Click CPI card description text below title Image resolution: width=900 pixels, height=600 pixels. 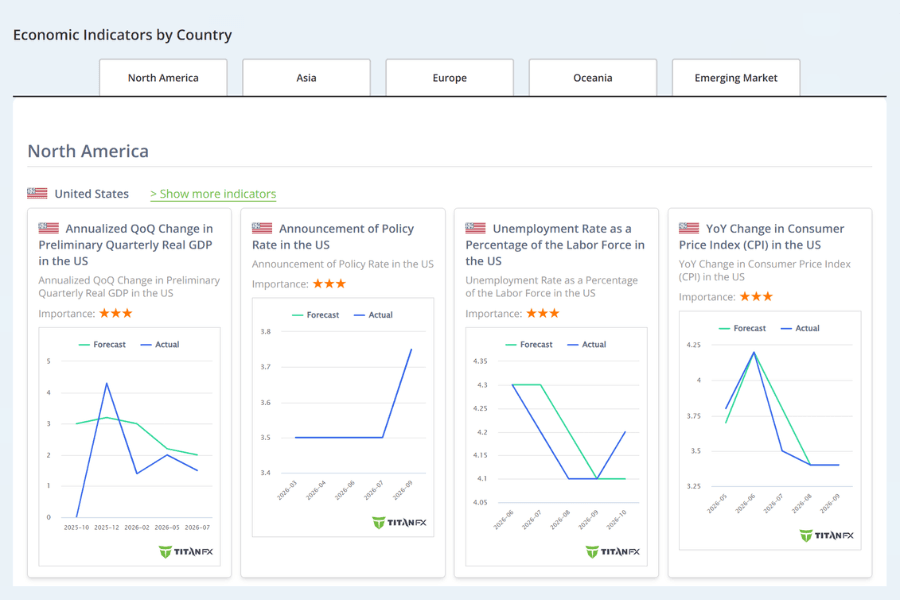[x=765, y=270]
